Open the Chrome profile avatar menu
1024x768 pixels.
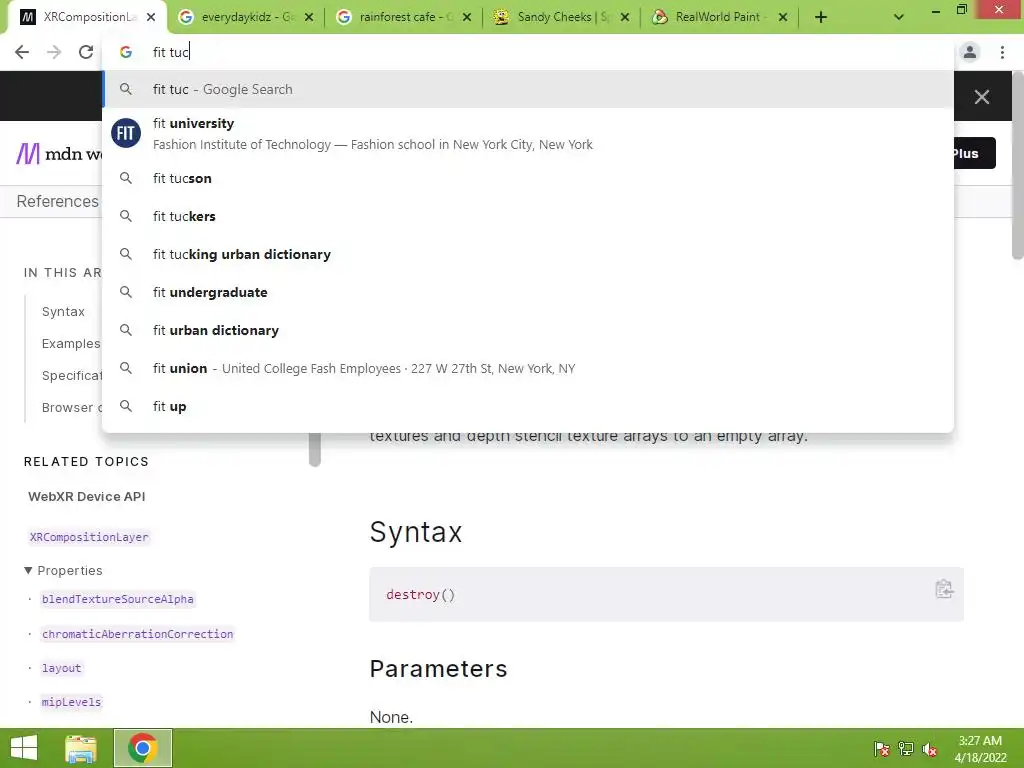point(969,52)
